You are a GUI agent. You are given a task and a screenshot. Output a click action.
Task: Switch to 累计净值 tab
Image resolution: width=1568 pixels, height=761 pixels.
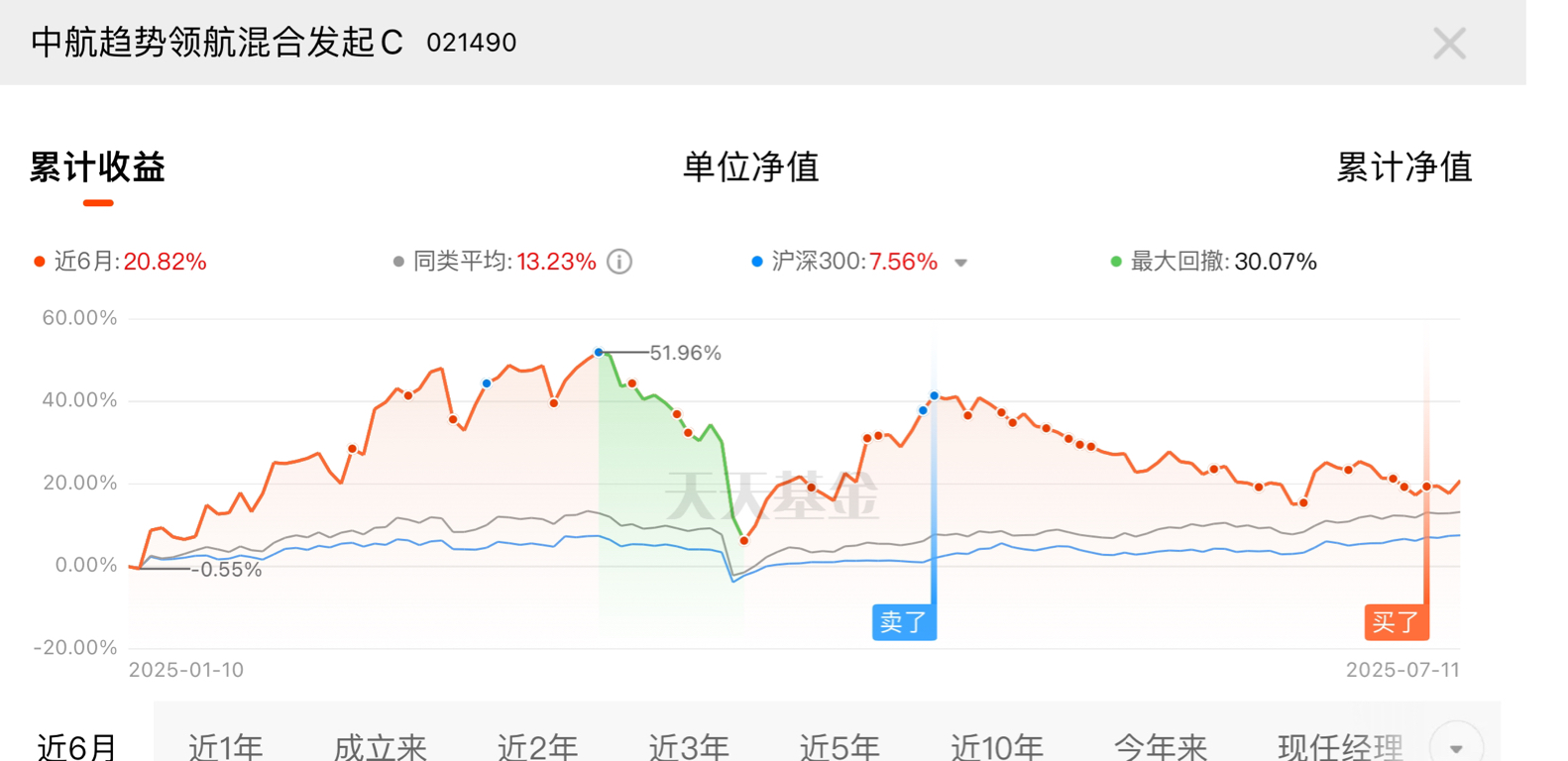(1404, 166)
